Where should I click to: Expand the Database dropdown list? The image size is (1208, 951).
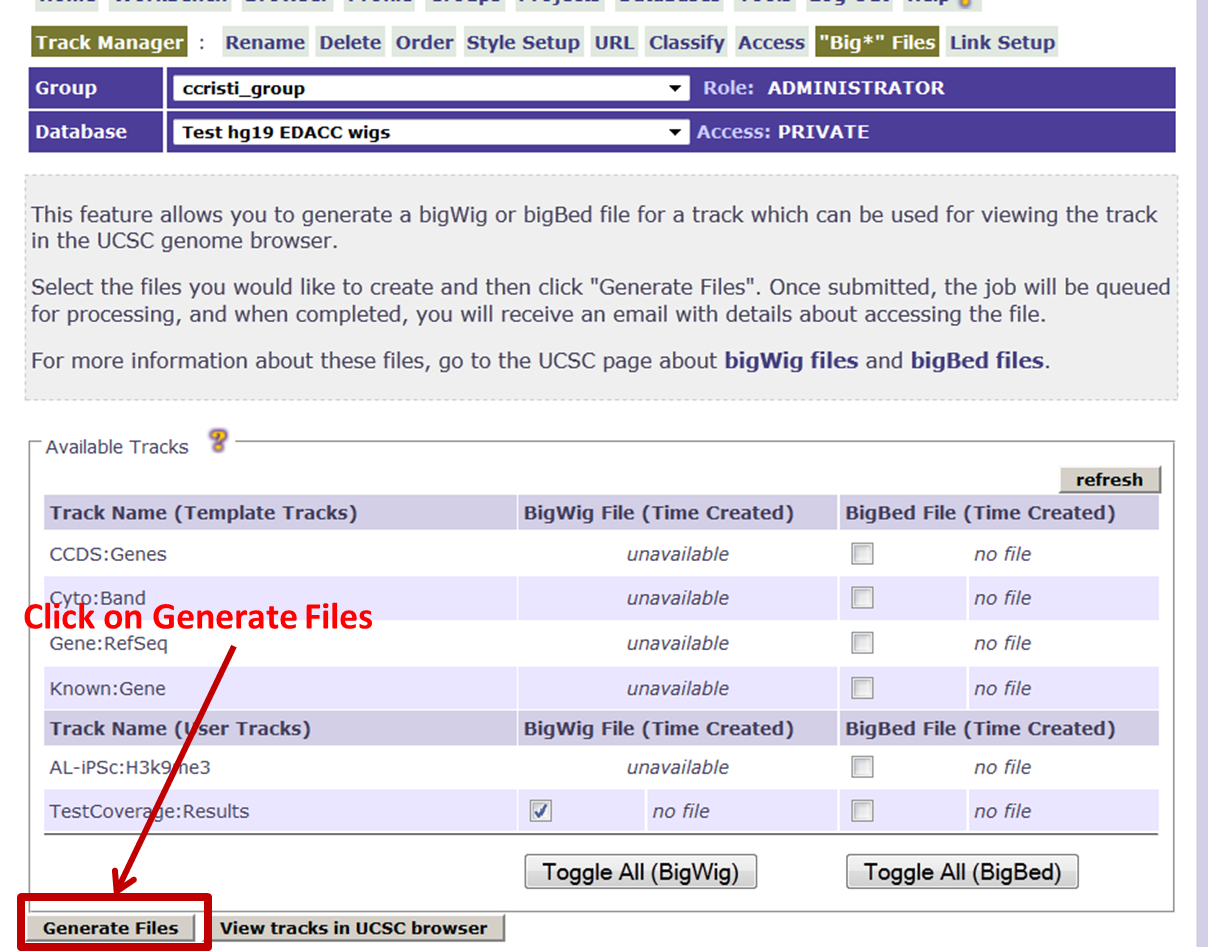click(430, 132)
